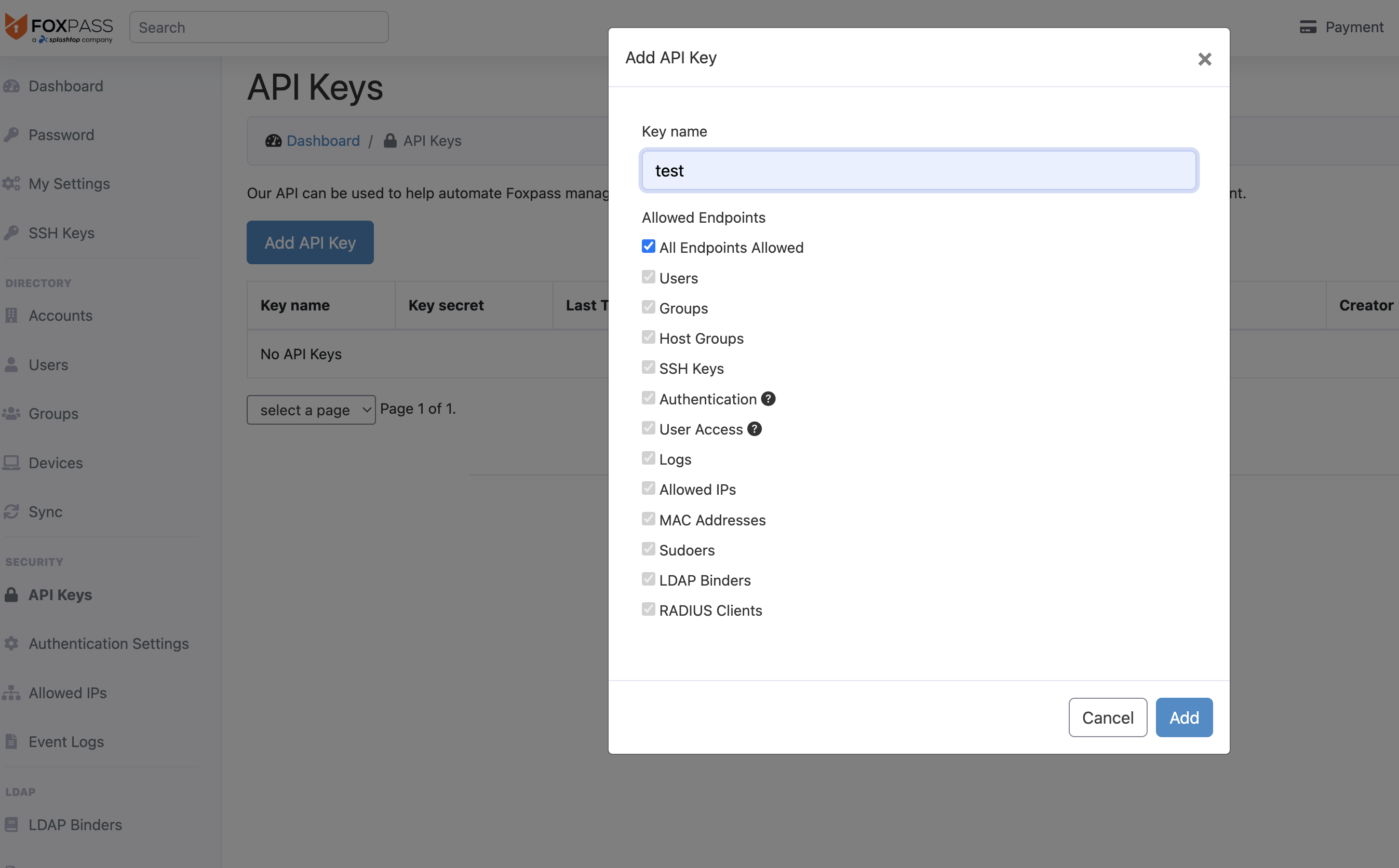
Task: Click the Add button to save API key
Action: (1184, 717)
